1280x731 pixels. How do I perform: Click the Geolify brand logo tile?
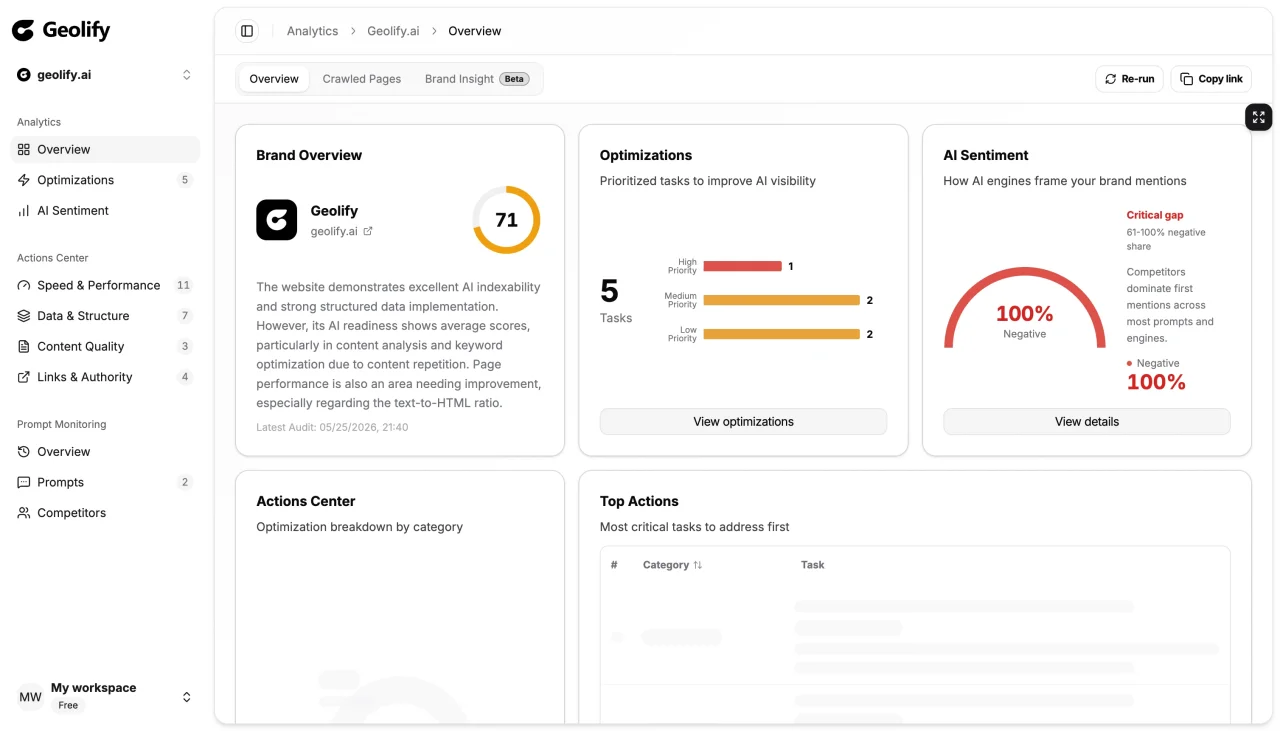pyautogui.click(x=277, y=220)
